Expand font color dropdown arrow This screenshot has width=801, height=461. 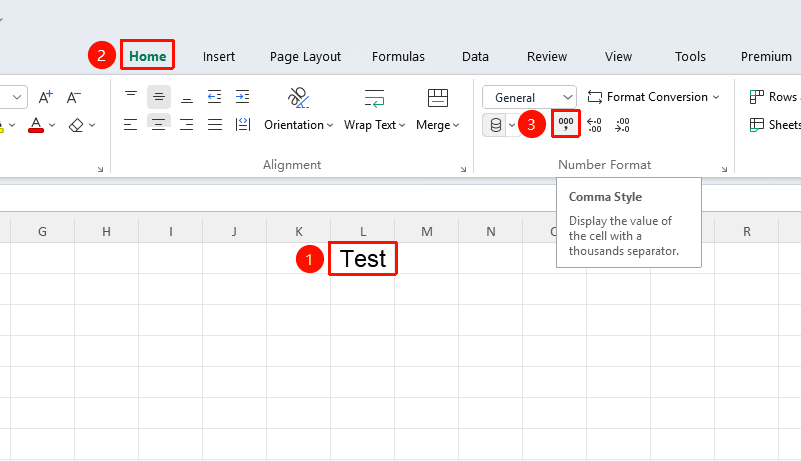52,125
